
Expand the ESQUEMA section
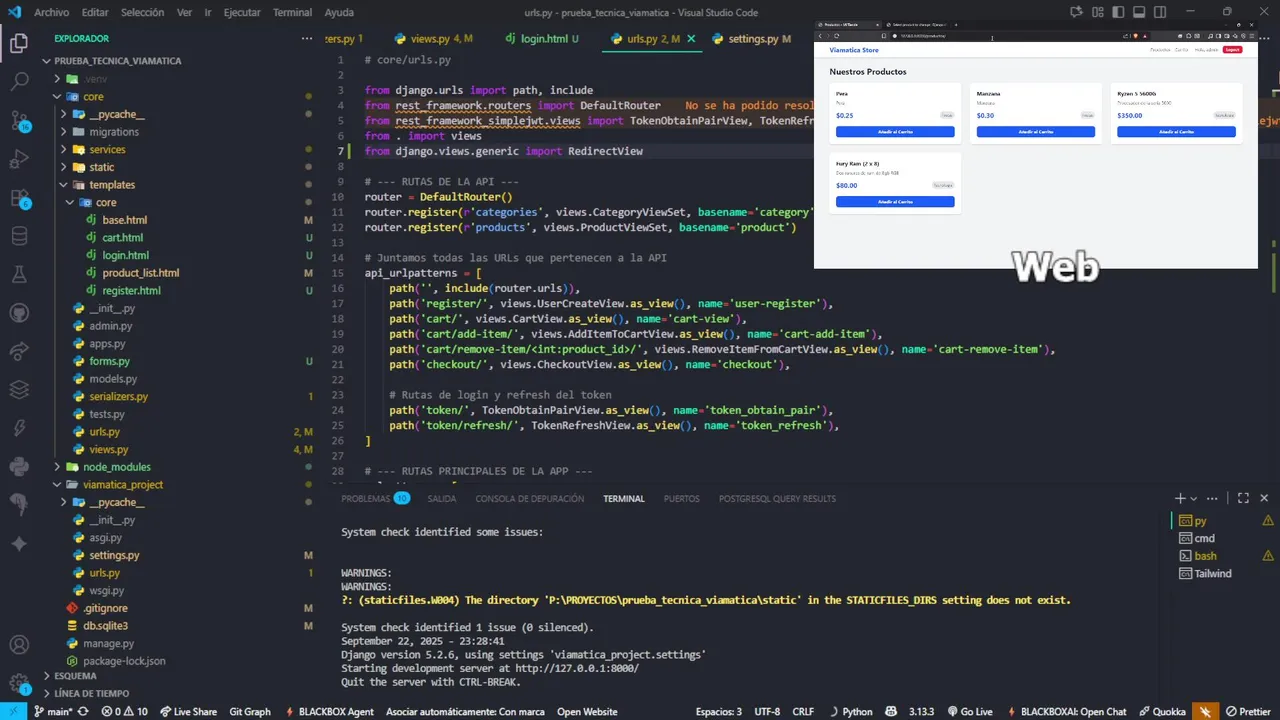pyautogui.click(x=75, y=676)
